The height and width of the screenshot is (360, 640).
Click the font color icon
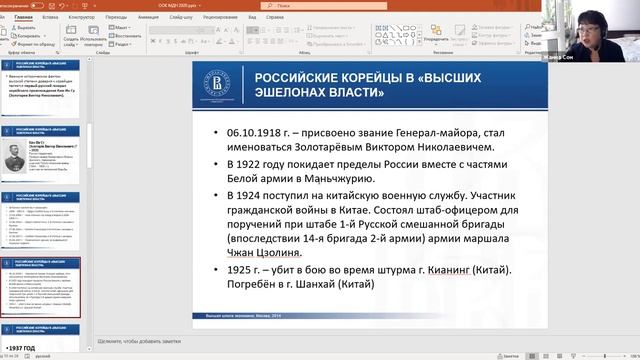click(x=231, y=41)
